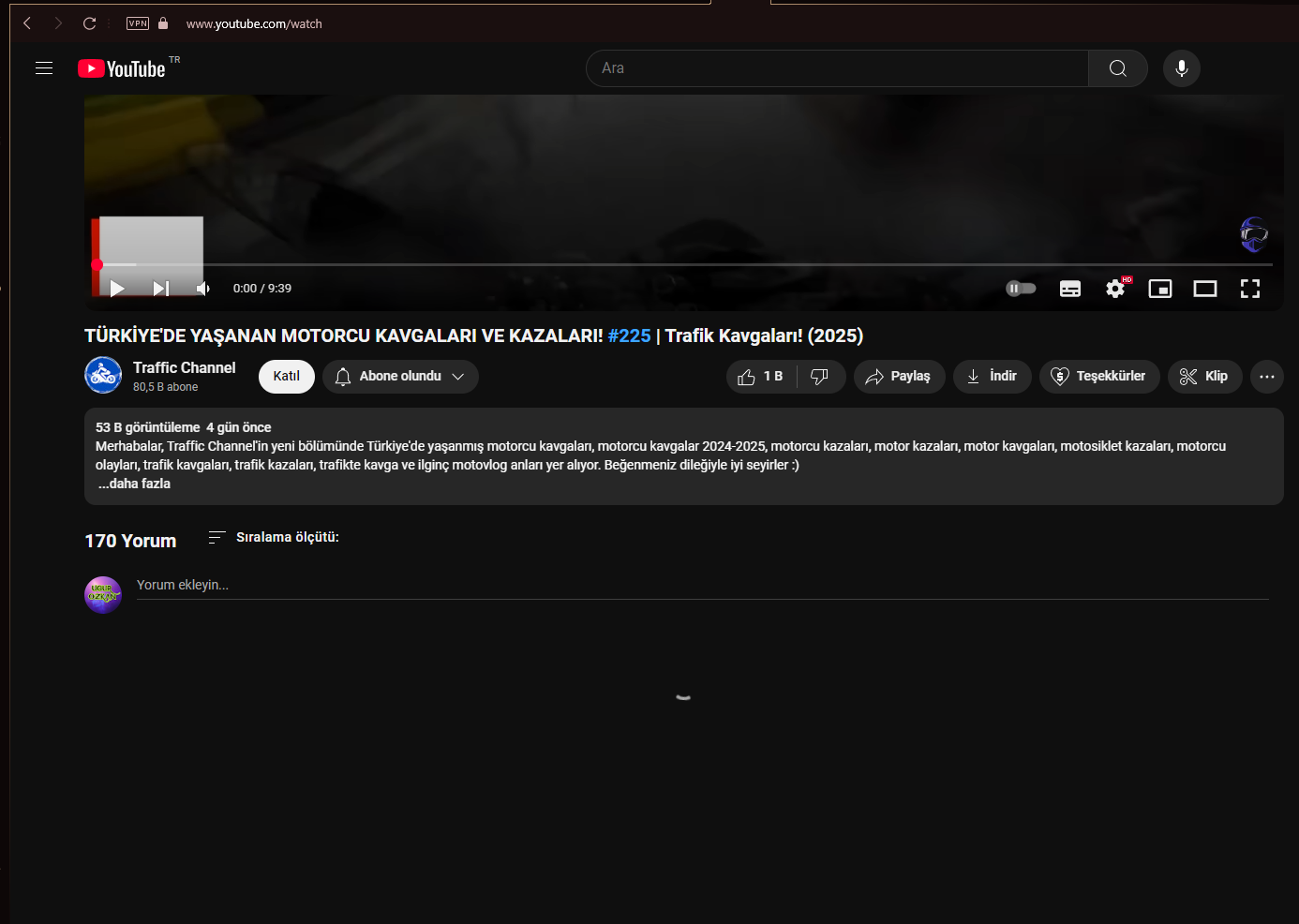Toggle subtitles/closed captions

(x=1070, y=289)
